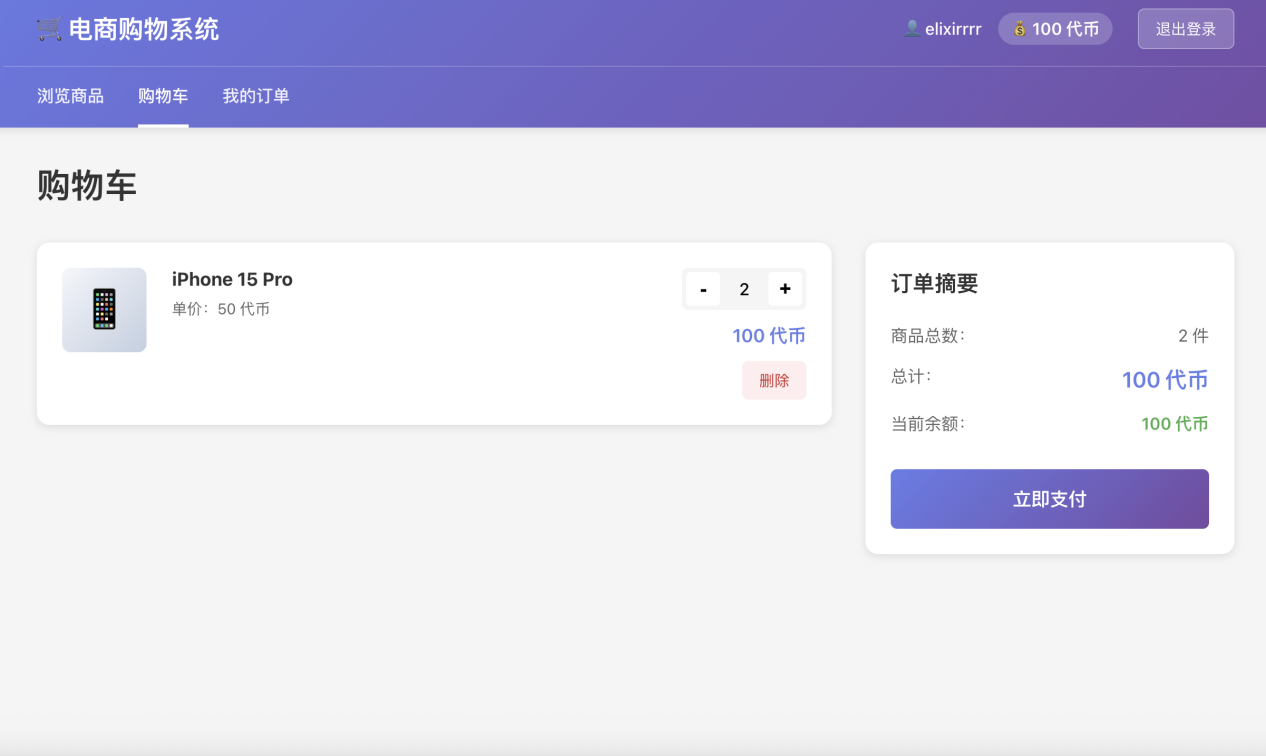
Task: Click the 订单摘要 heading
Action: (934, 284)
